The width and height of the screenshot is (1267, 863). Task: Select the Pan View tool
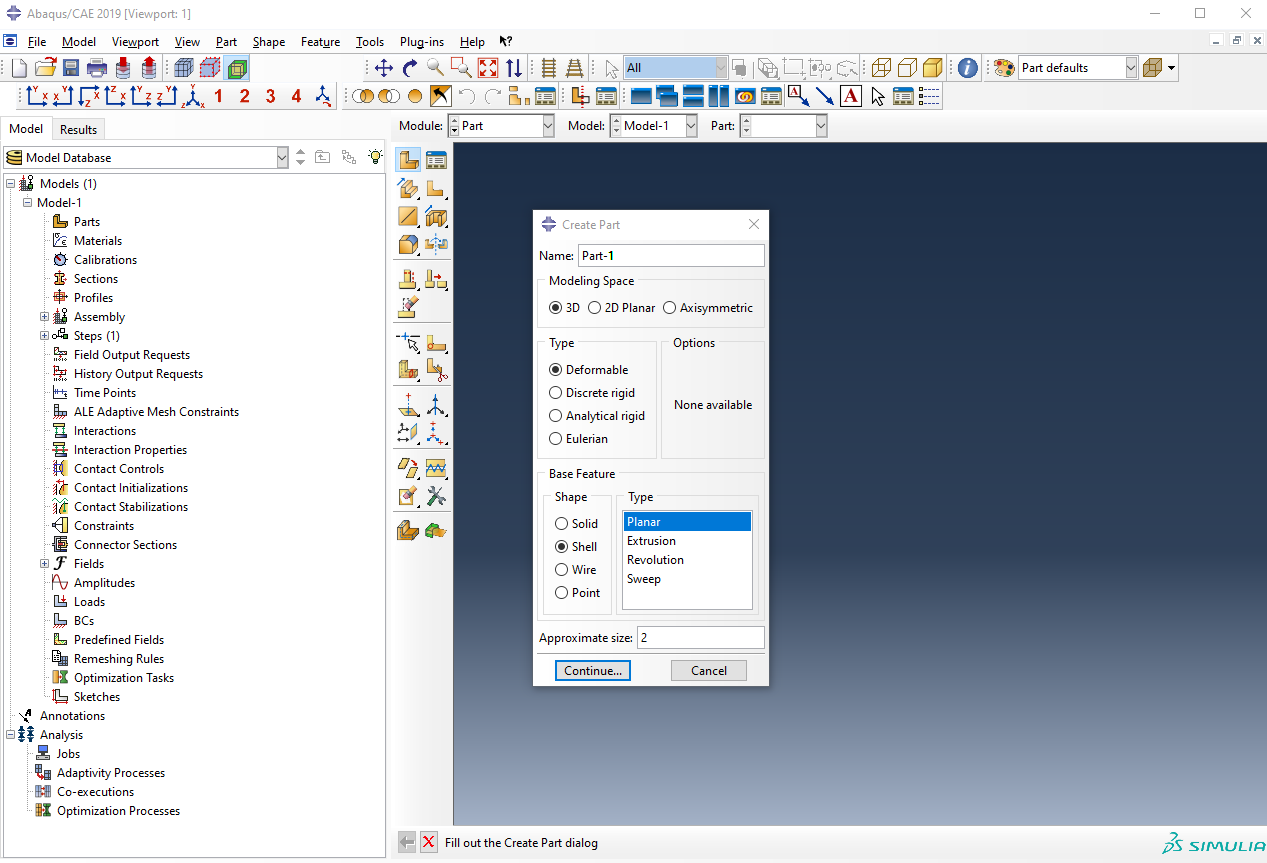384,68
